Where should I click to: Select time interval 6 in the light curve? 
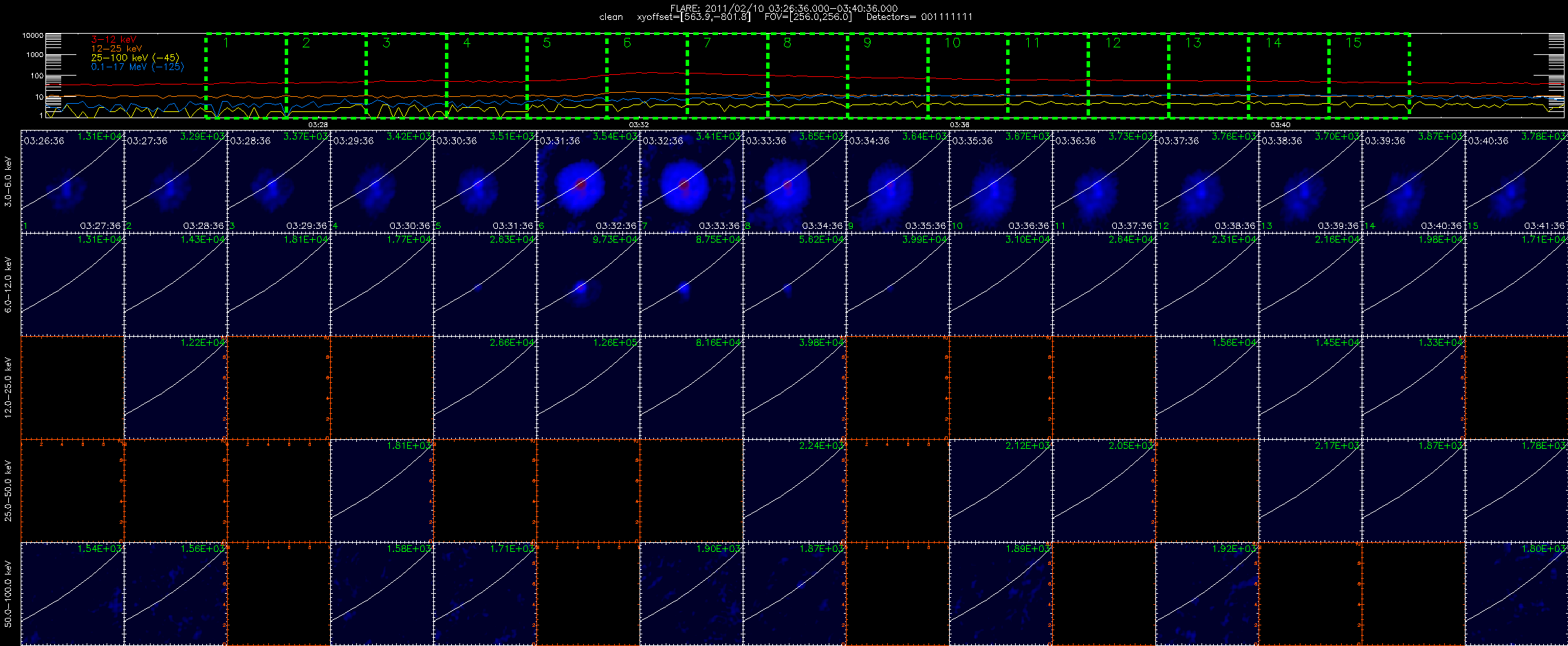pyautogui.click(x=647, y=75)
